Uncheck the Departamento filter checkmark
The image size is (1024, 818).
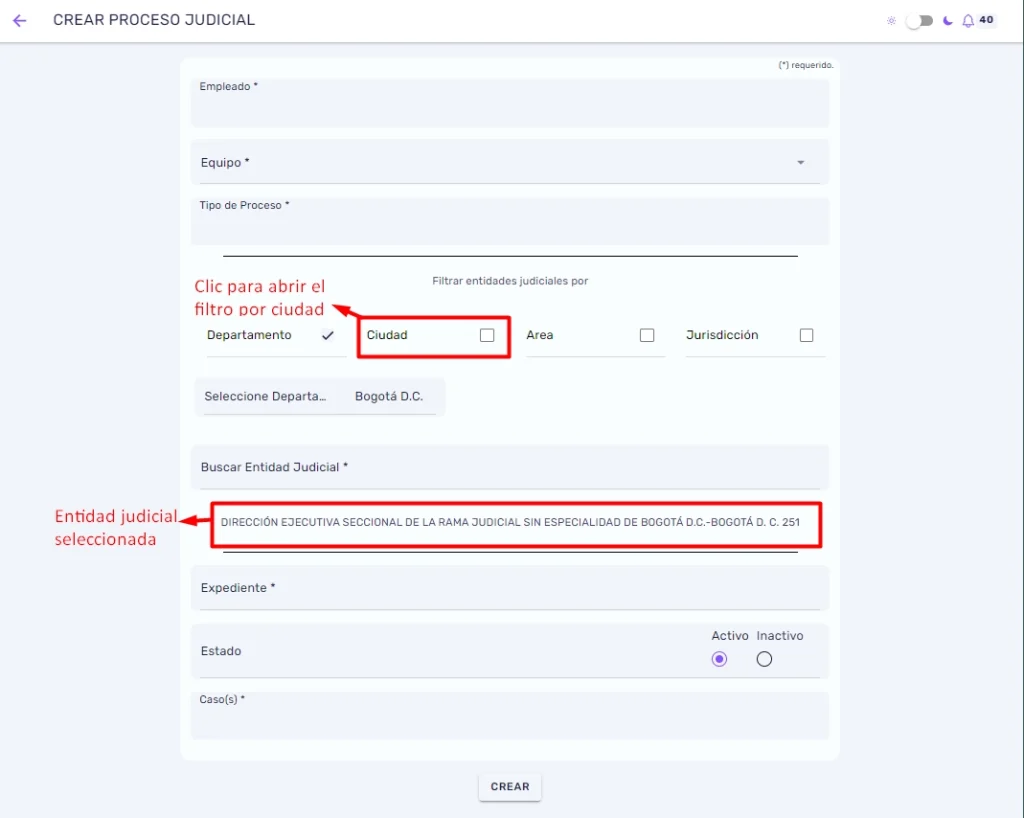[x=328, y=335]
